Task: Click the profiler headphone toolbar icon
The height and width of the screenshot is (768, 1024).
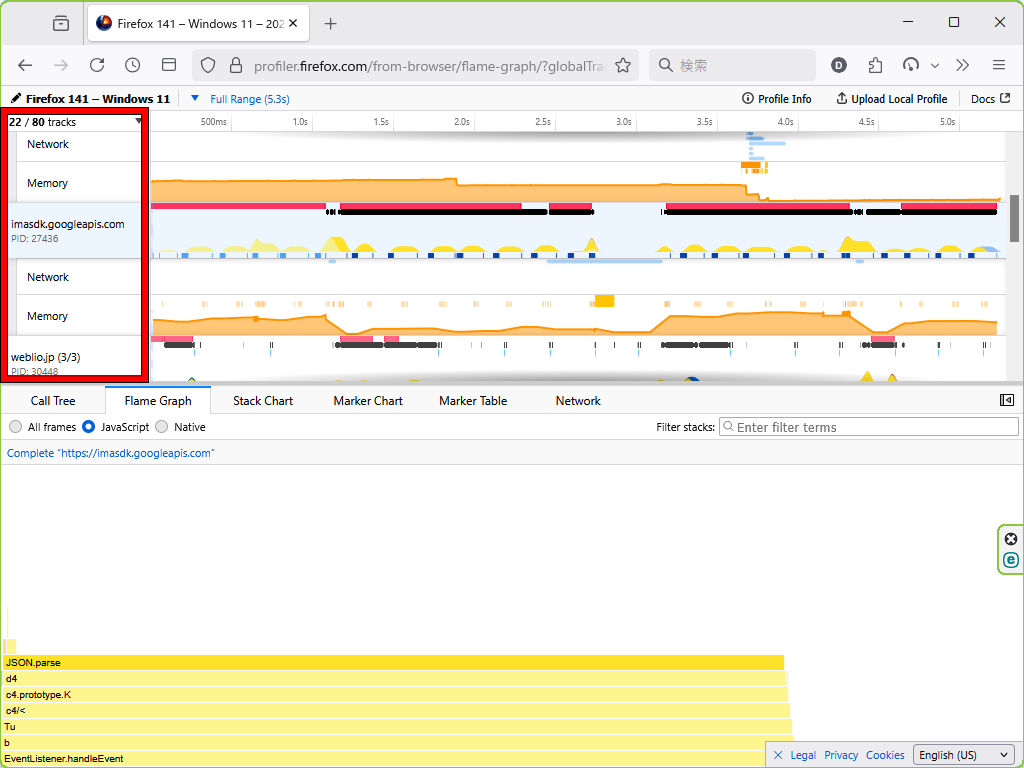Action: pos(910,65)
